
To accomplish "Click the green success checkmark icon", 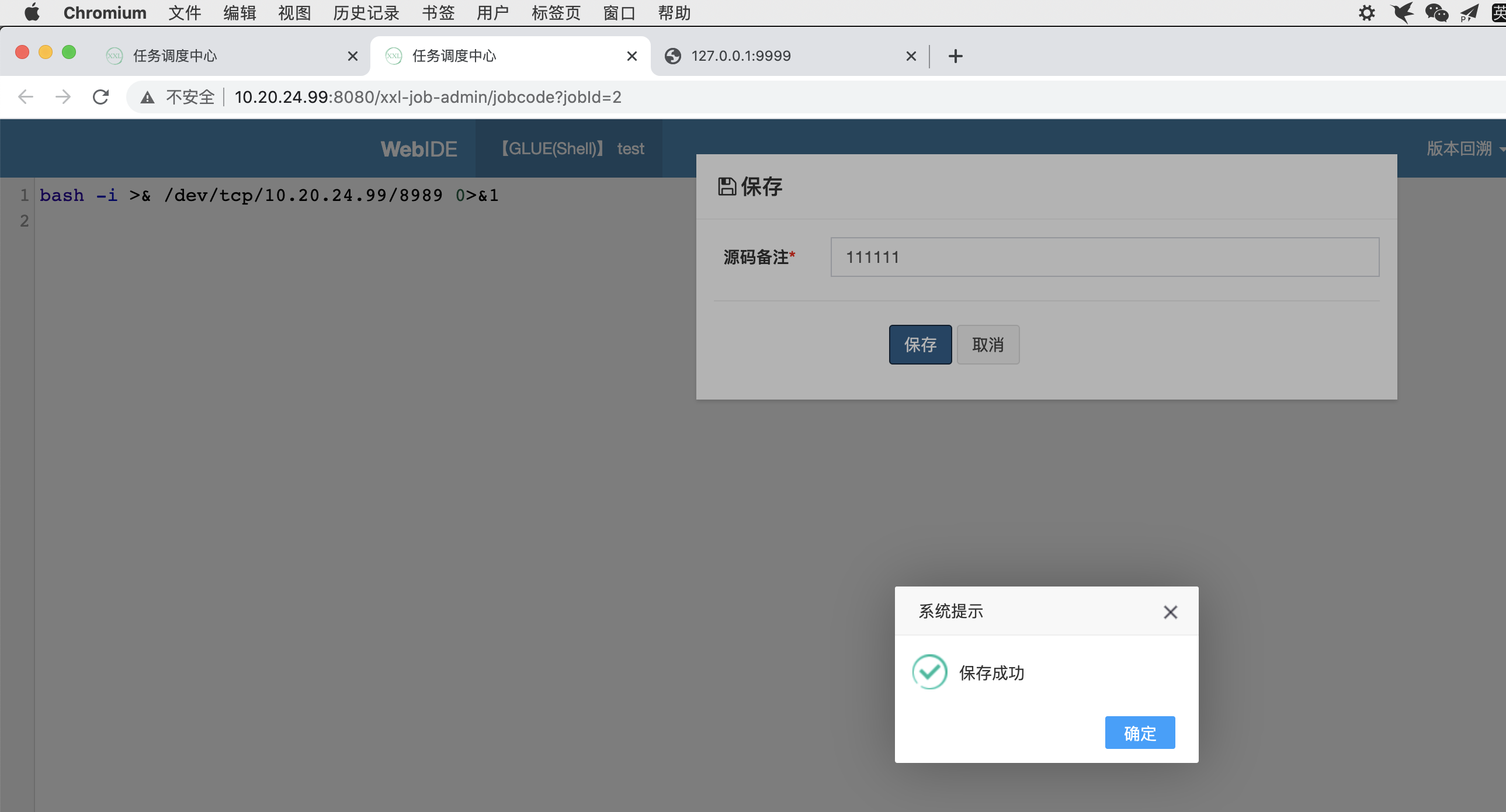I will click(x=929, y=672).
